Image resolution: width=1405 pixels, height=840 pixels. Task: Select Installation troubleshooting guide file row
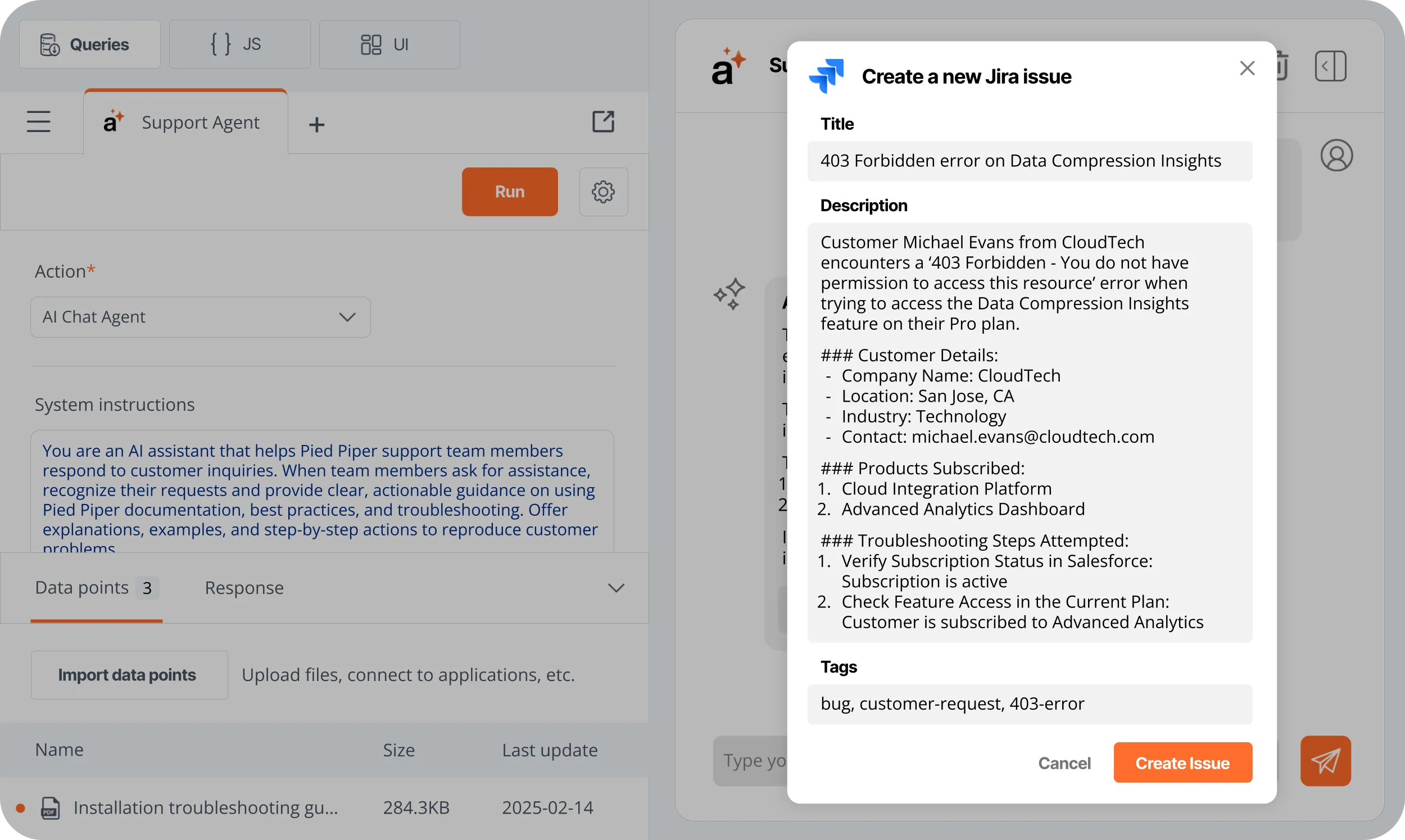pyautogui.click(x=324, y=808)
